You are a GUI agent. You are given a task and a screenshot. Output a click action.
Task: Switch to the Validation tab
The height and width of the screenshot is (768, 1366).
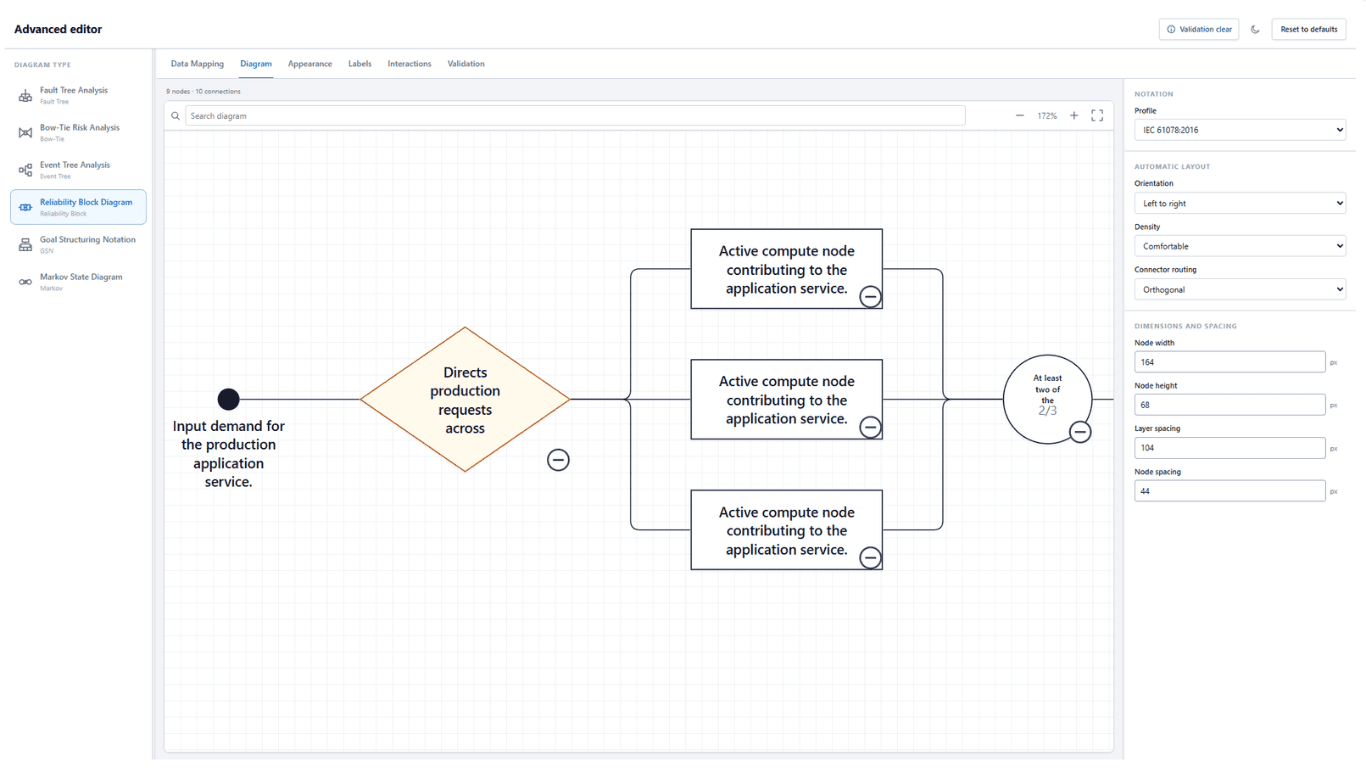(x=466, y=64)
